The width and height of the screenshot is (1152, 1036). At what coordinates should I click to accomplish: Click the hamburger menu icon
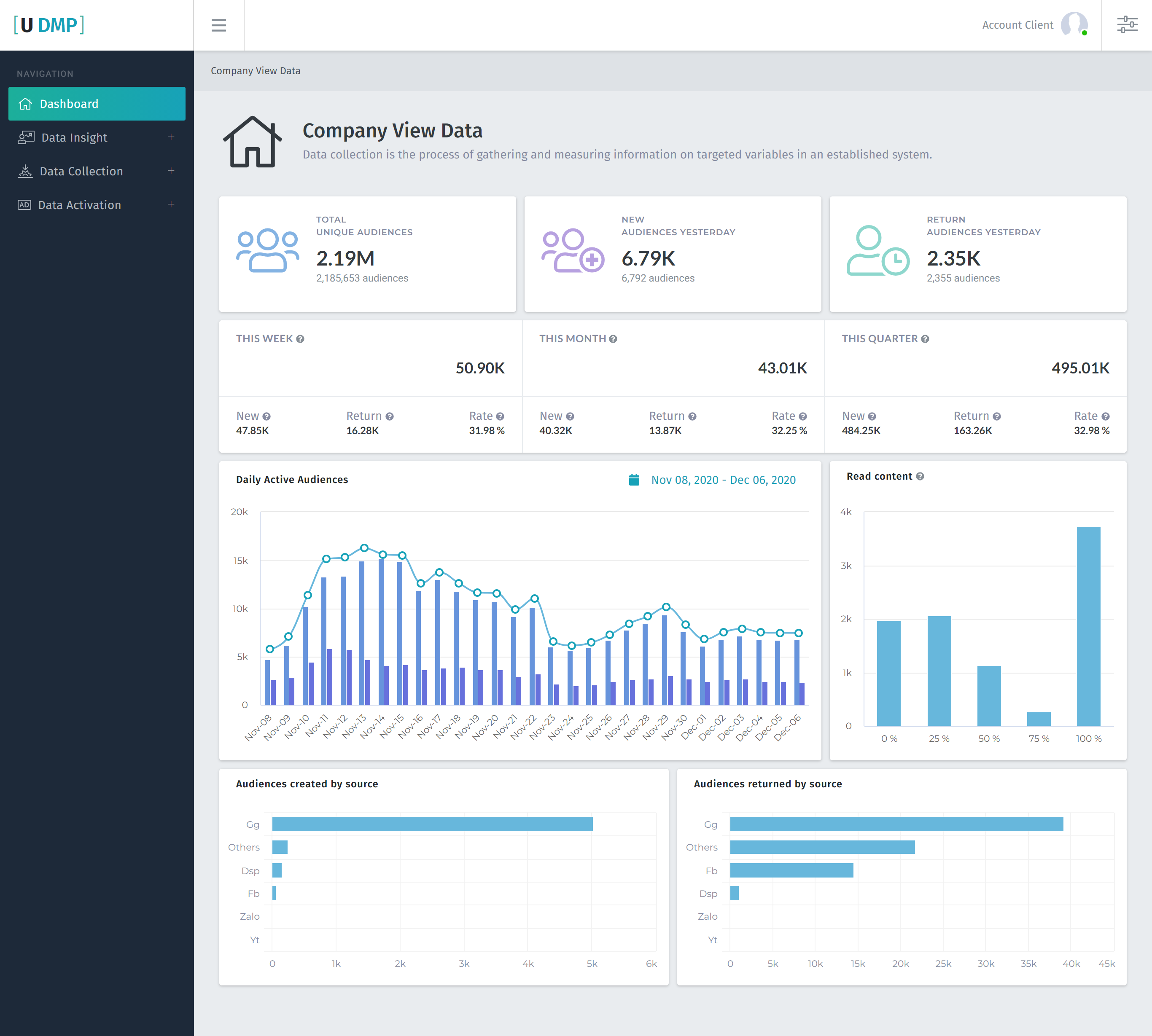click(x=219, y=25)
